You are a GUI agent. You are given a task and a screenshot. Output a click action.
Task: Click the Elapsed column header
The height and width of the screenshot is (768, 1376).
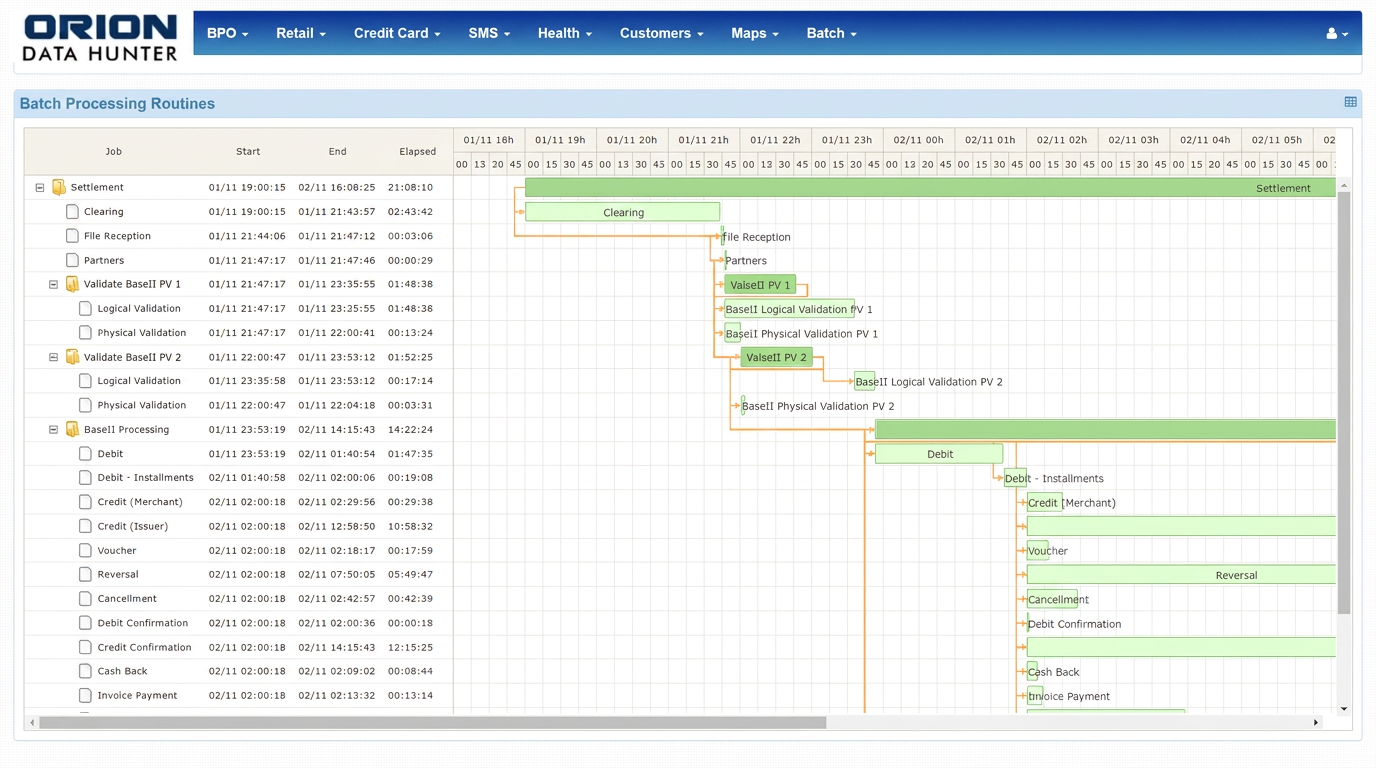417,151
